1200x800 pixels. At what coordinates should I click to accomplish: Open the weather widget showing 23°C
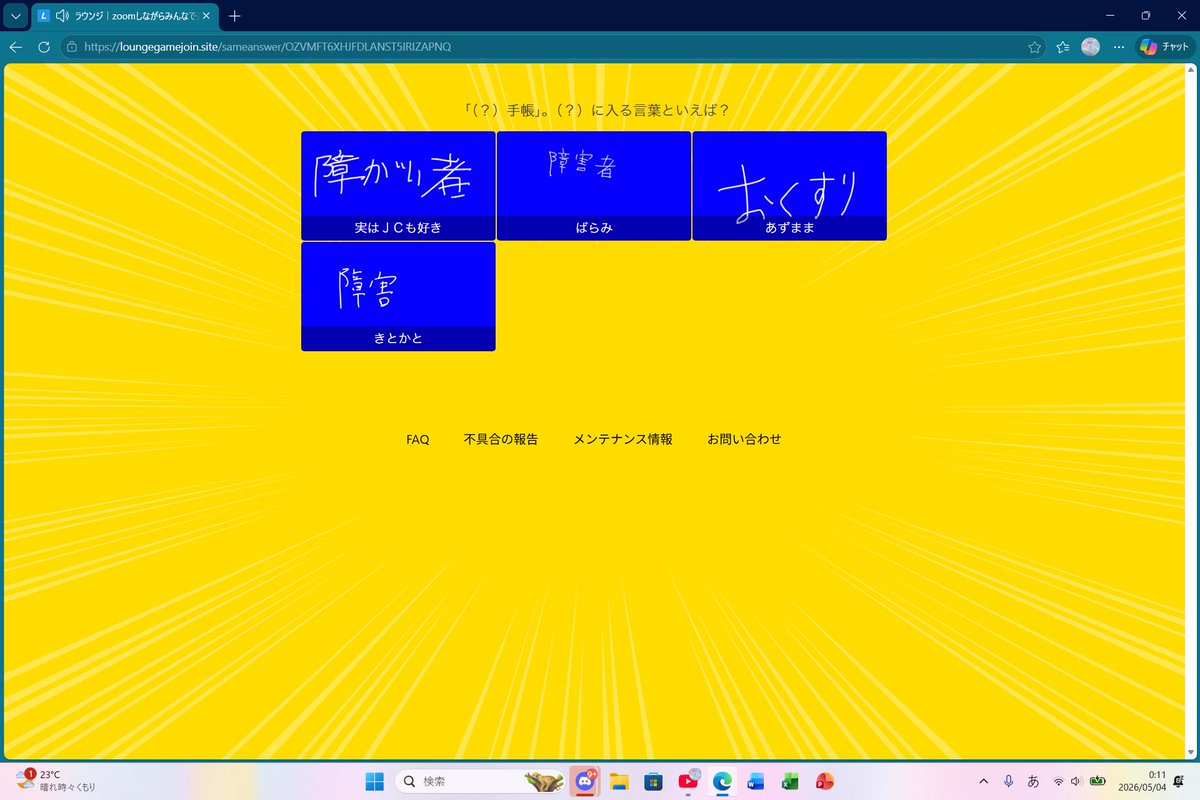click(56, 780)
